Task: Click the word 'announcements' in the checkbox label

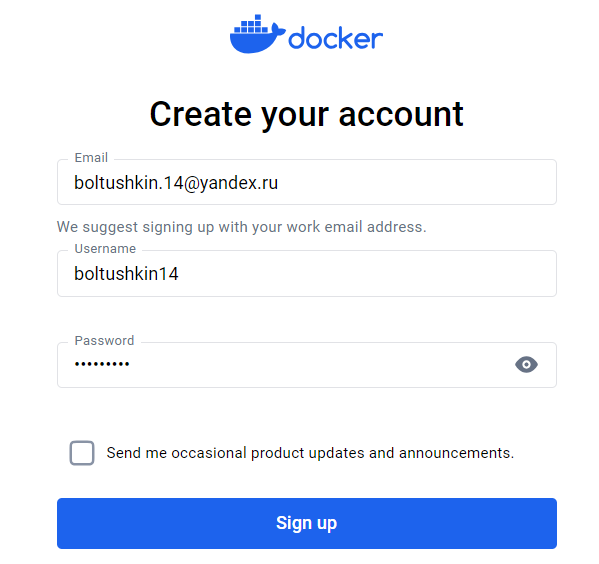Action: tap(457, 453)
